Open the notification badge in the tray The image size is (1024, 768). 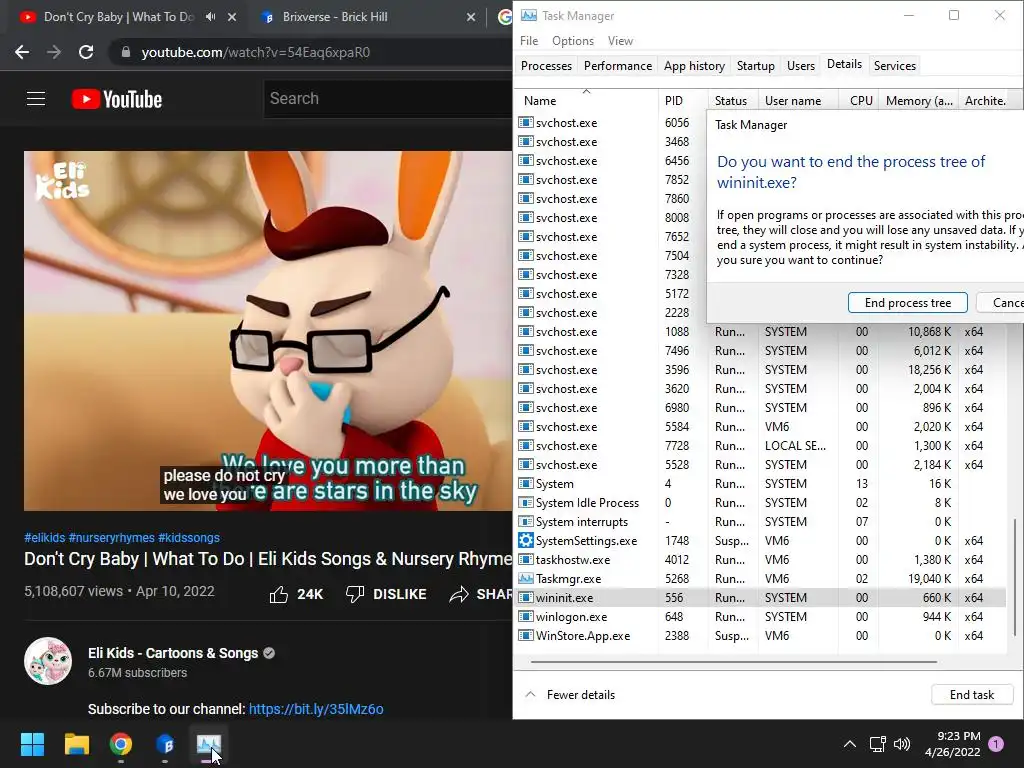996,744
